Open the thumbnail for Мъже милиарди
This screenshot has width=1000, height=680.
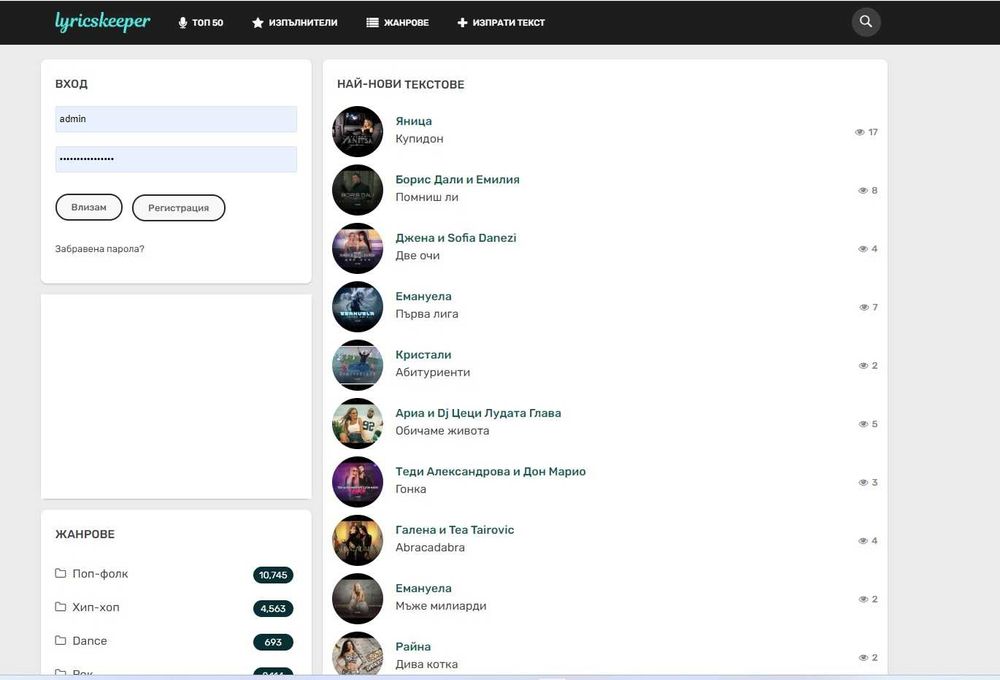pyautogui.click(x=358, y=598)
